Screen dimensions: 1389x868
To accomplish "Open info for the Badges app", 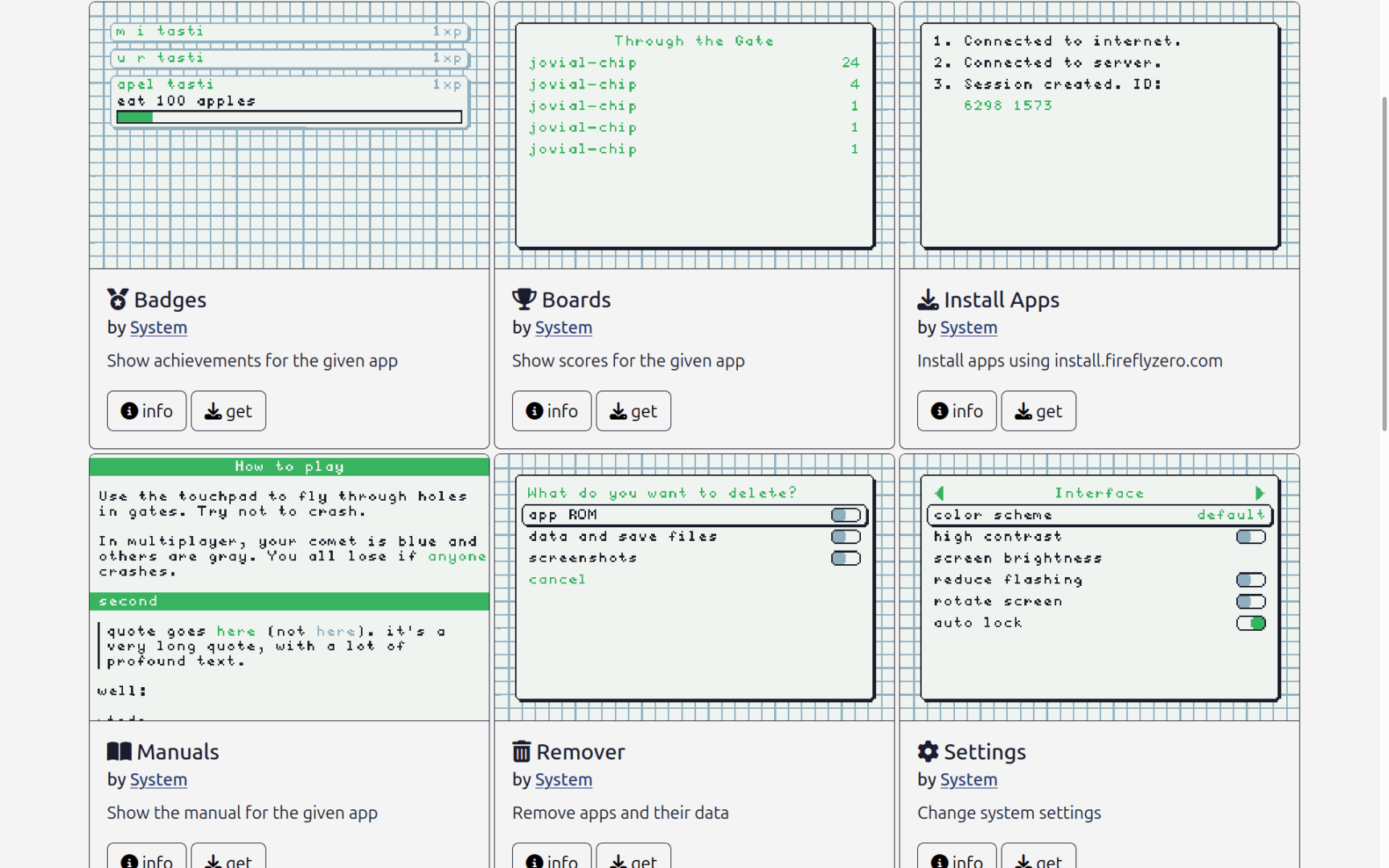I will (x=146, y=411).
